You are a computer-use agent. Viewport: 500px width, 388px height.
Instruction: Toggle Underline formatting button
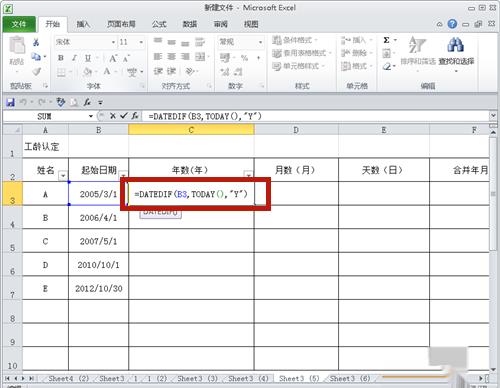tap(88, 58)
